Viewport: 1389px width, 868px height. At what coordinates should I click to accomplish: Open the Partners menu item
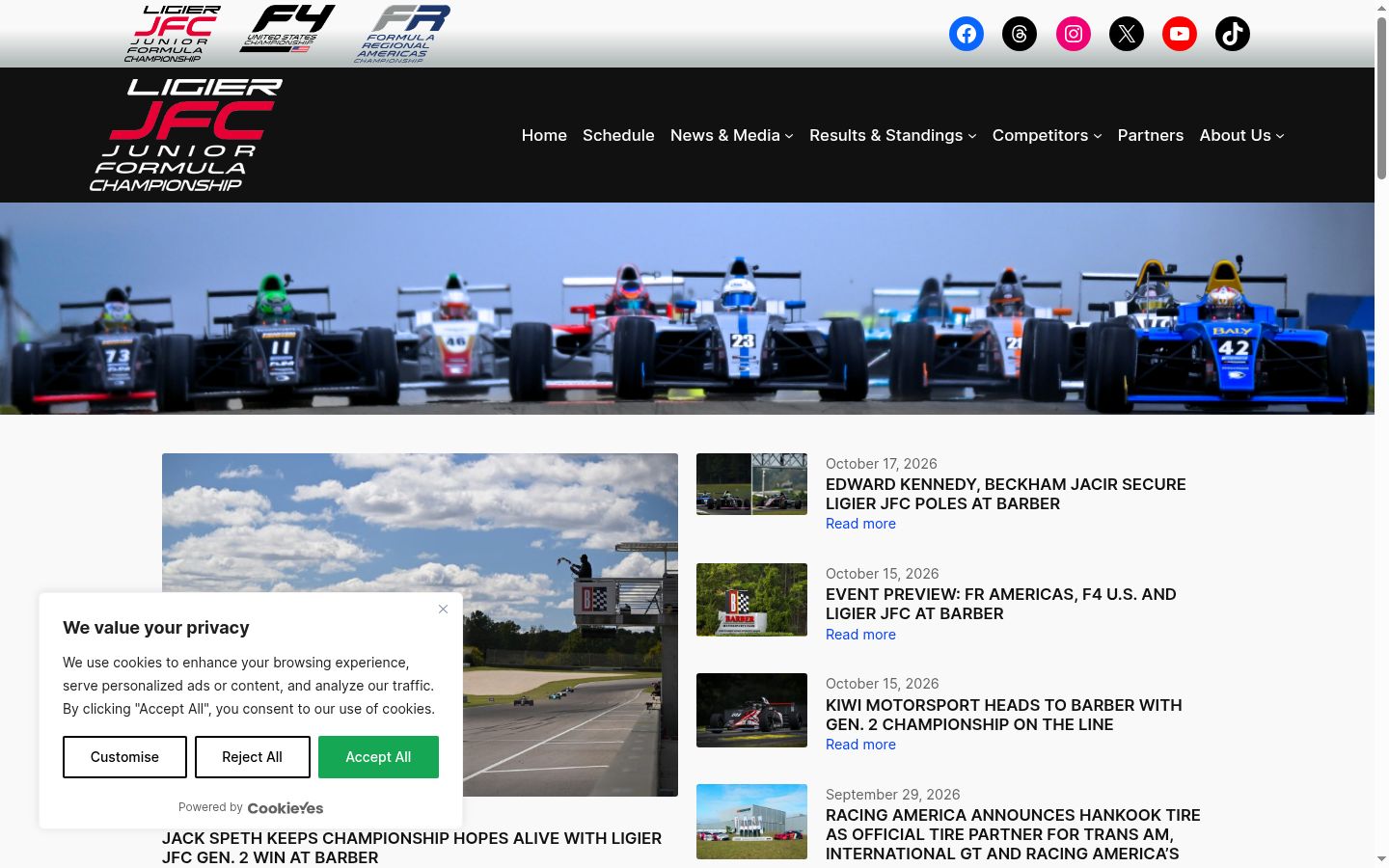click(x=1151, y=135)
